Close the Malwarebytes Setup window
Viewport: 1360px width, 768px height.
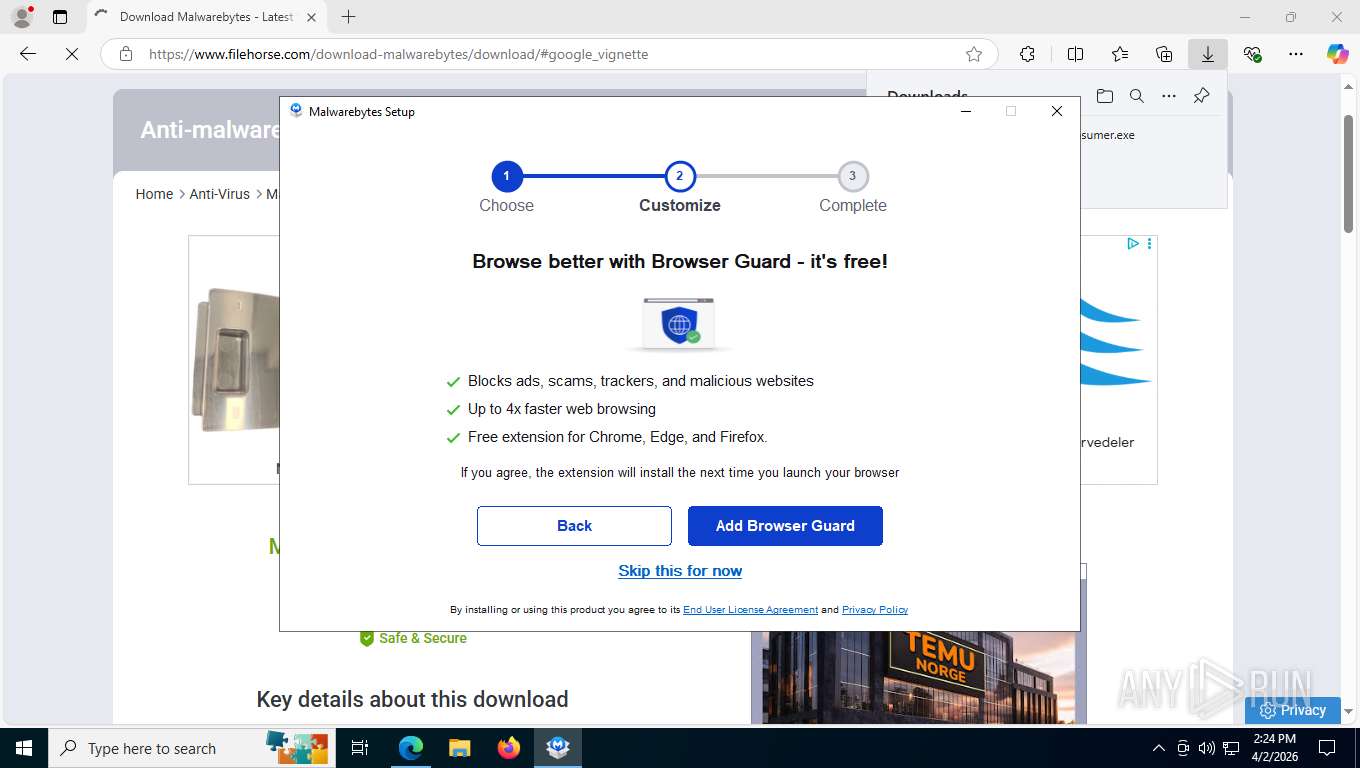pos(1056,111)
